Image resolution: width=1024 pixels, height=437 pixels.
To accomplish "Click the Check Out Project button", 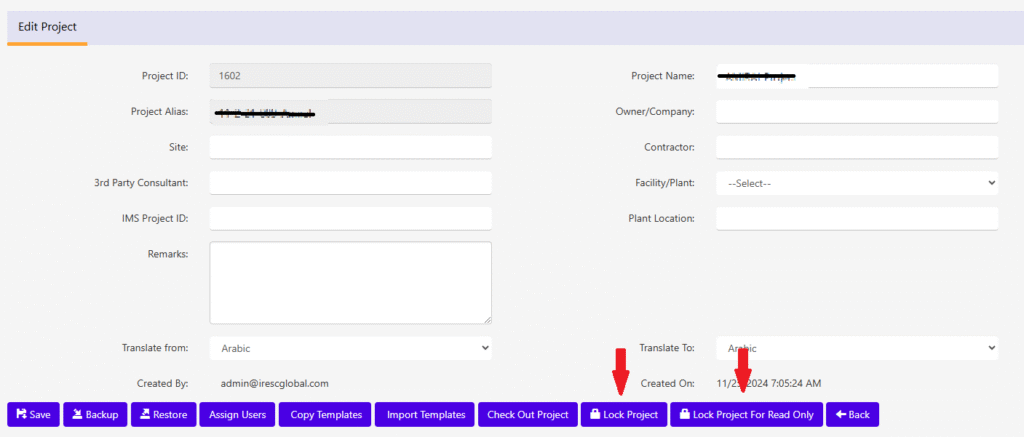I will click(x=527, y=414).
